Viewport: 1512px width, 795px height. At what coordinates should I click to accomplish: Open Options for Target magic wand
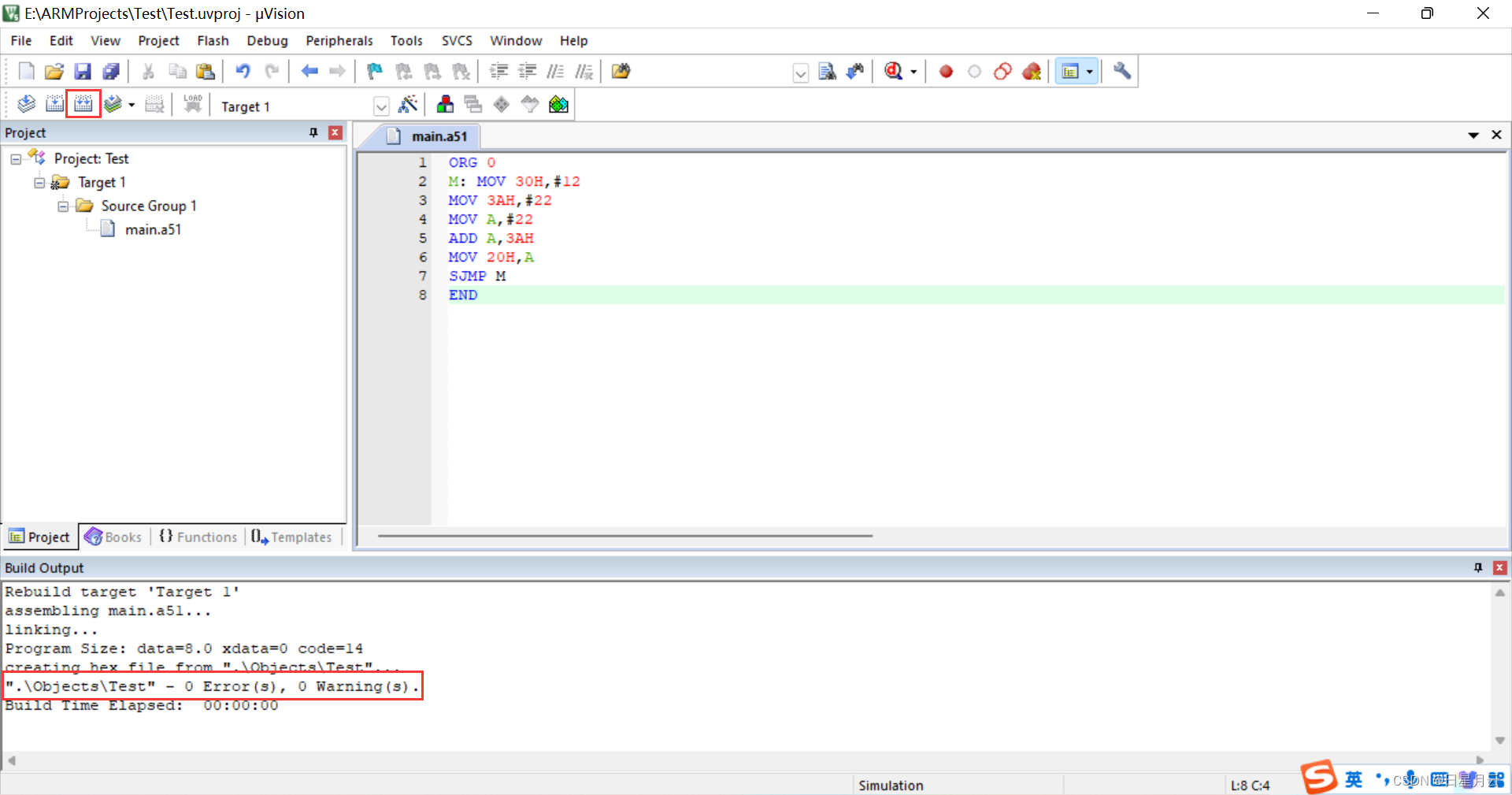(x=408, y=104)
